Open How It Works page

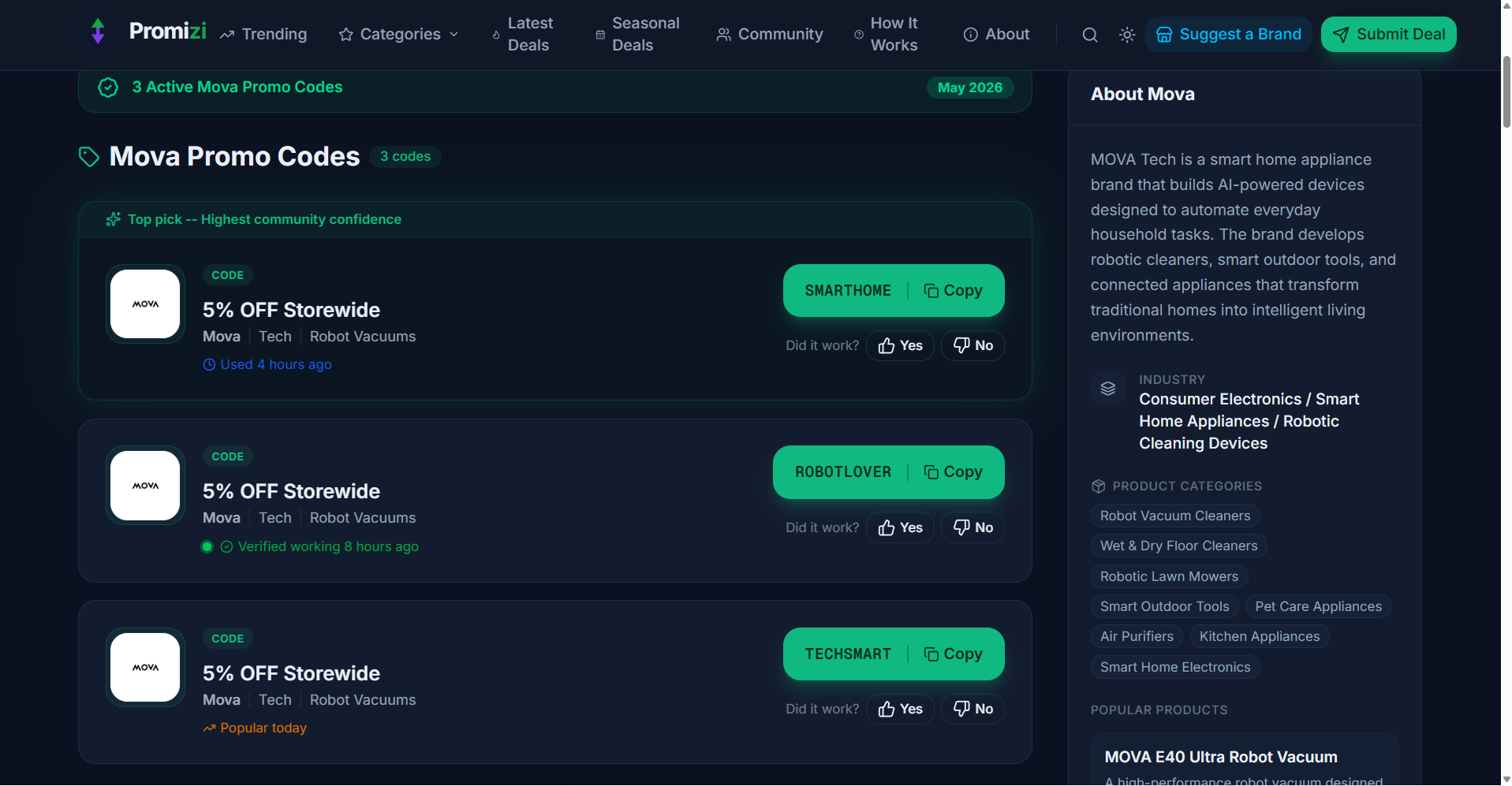[887, 34]
